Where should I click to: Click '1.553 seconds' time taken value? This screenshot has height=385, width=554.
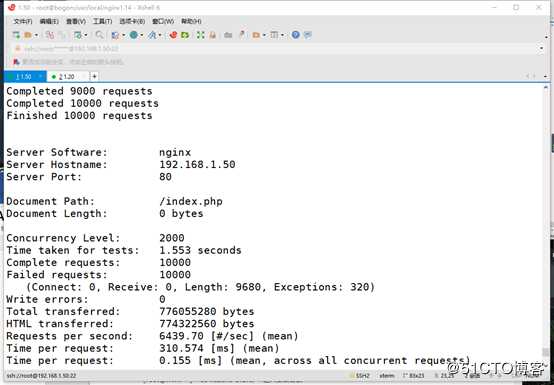pyautogui.click(x=200, y=250)
